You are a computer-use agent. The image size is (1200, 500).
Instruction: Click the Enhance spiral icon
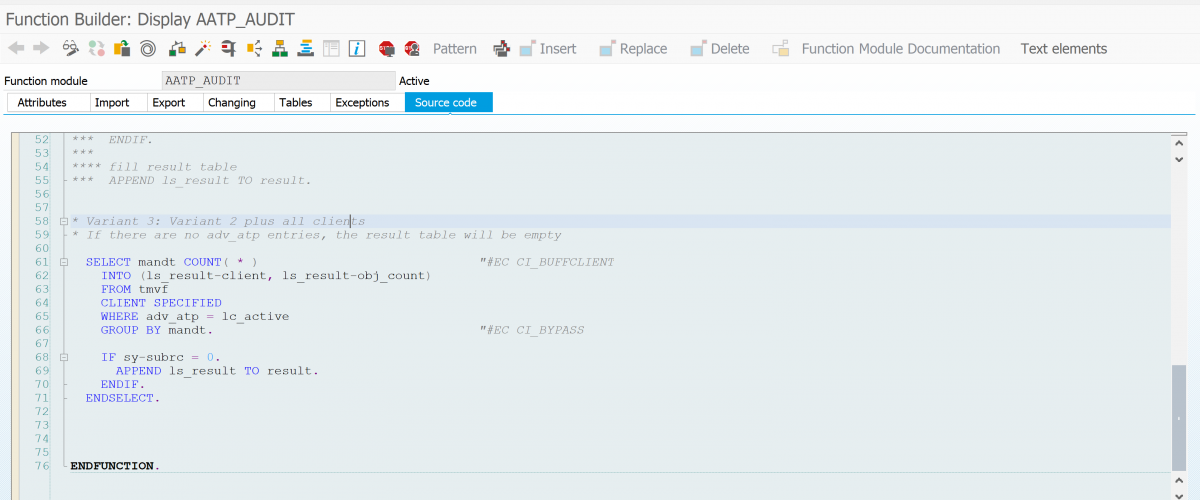[x=148, y=48]
